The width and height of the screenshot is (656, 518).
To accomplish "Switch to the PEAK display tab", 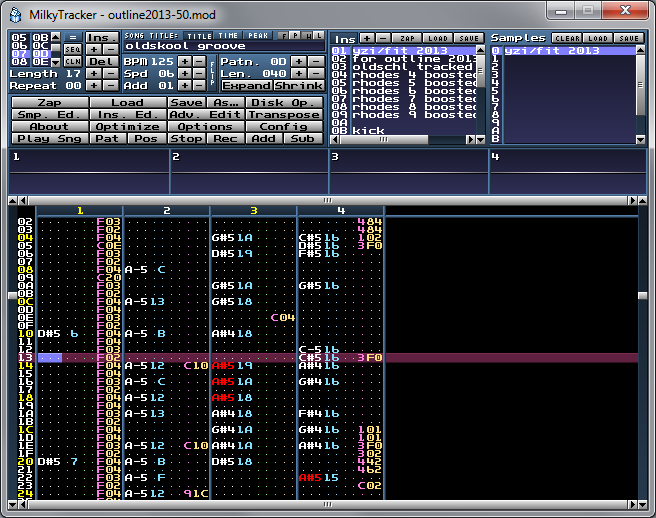I will (x=258, y=36).
